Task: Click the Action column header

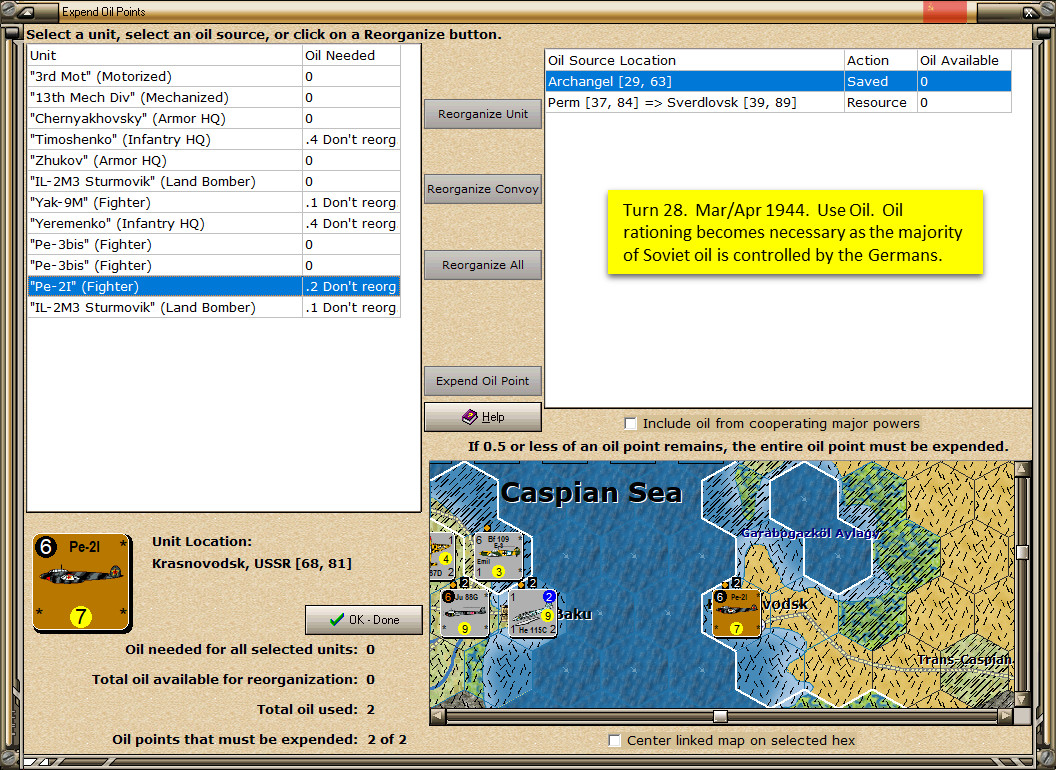Action: coord(881,60)
